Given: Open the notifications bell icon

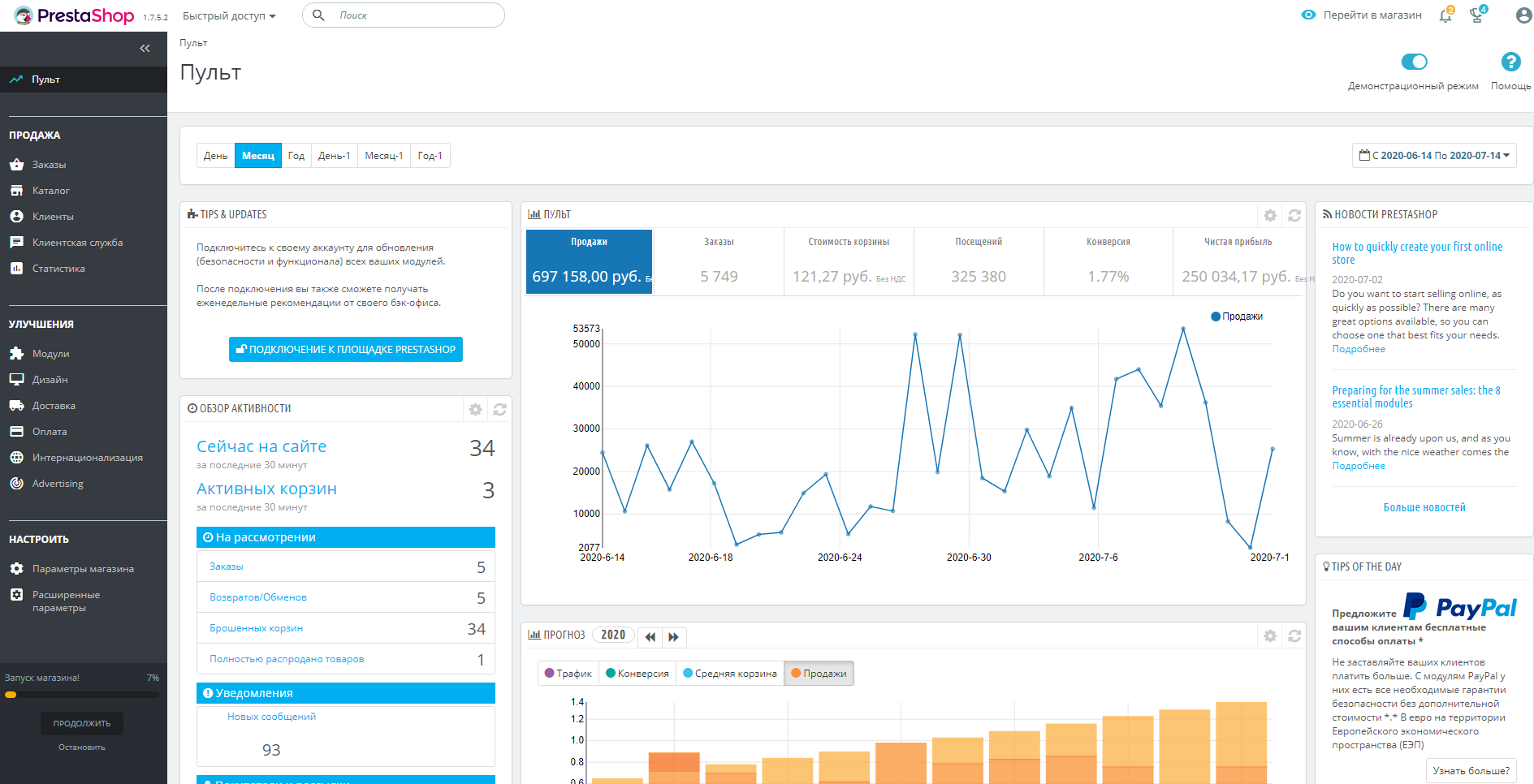Looking at the screenshot, I should [x=1445, y=15].
